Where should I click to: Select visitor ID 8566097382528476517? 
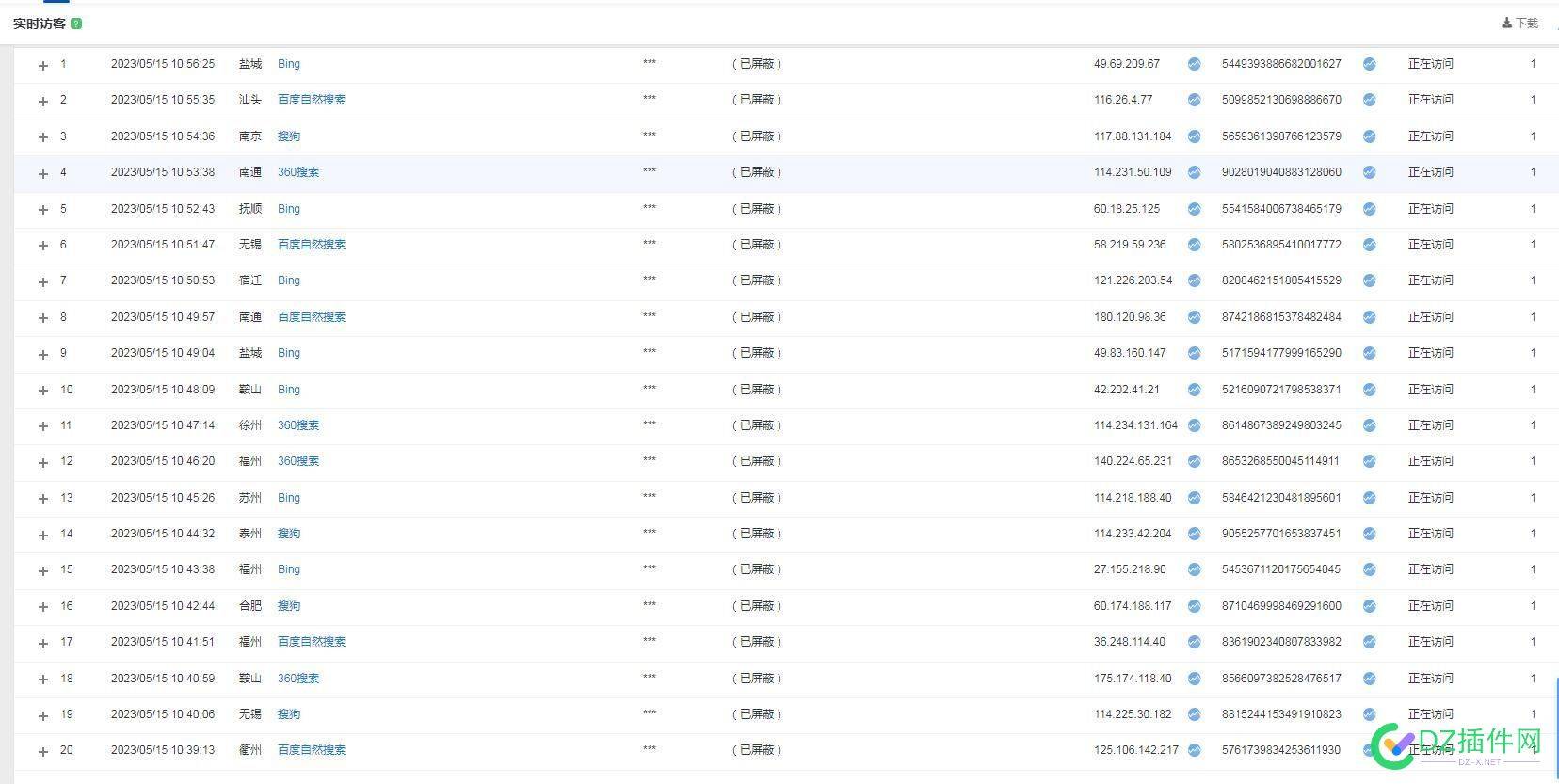click(x=1281, y=679)
